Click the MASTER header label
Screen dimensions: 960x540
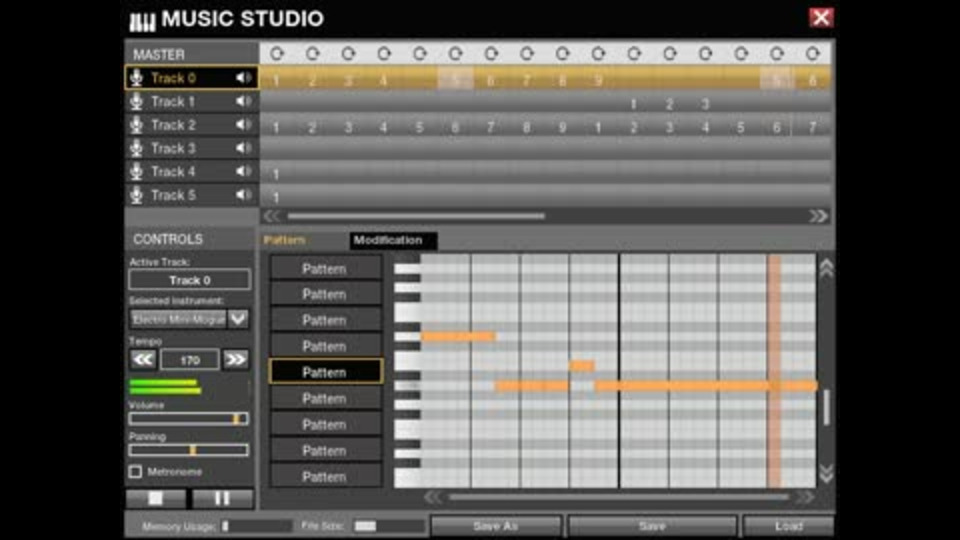(159, 54)
